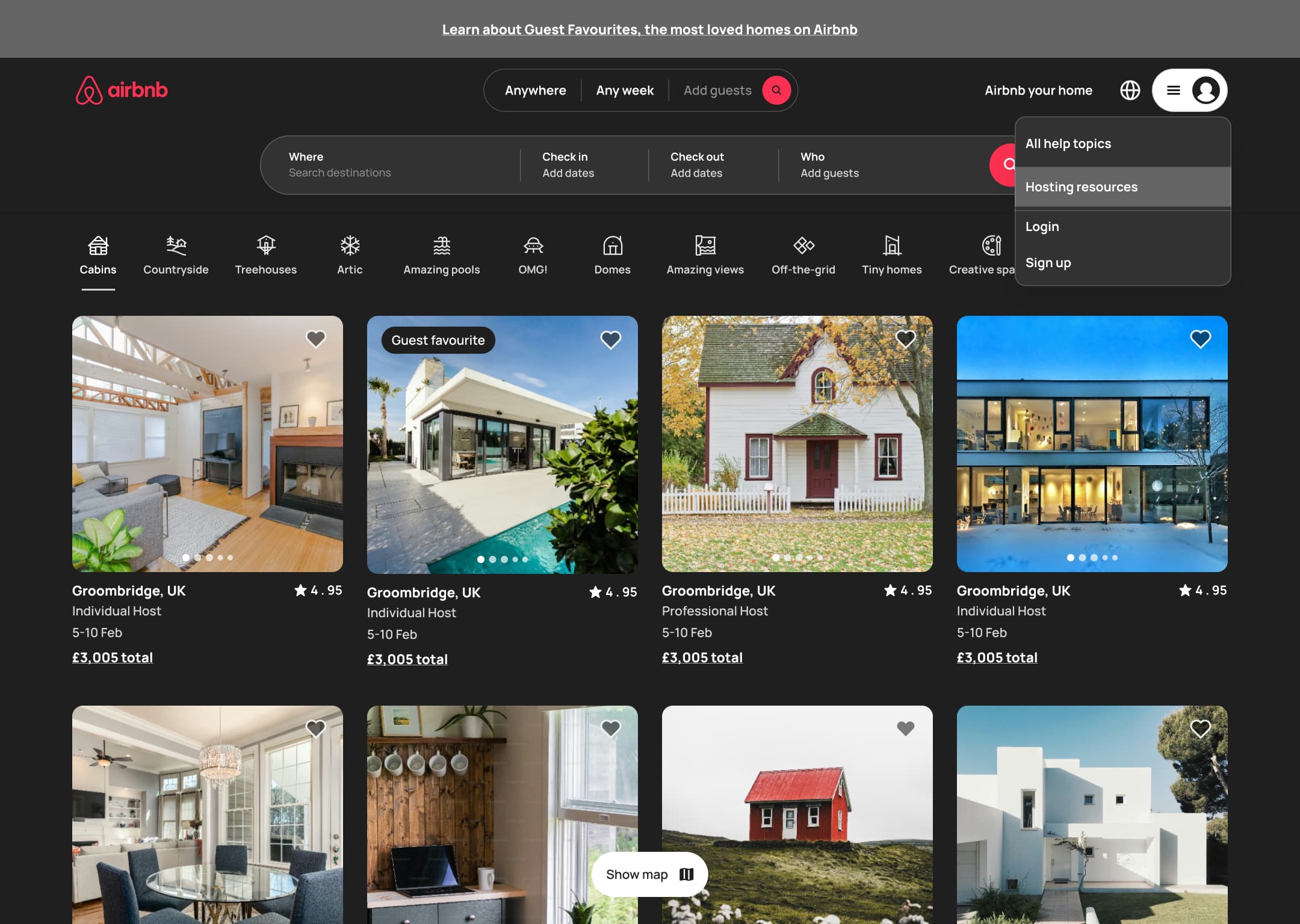This screenshot has height=924, width=1300.
Task: Favourite the blue glass house listing
Action: pos(1200,339)
